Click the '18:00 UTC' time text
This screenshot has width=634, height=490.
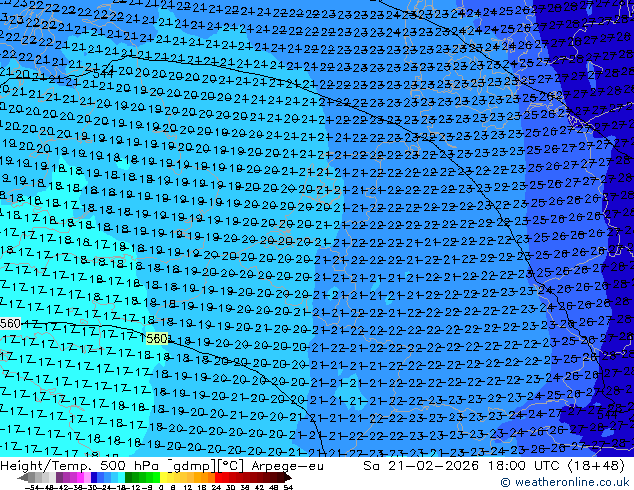pos(525,466)
